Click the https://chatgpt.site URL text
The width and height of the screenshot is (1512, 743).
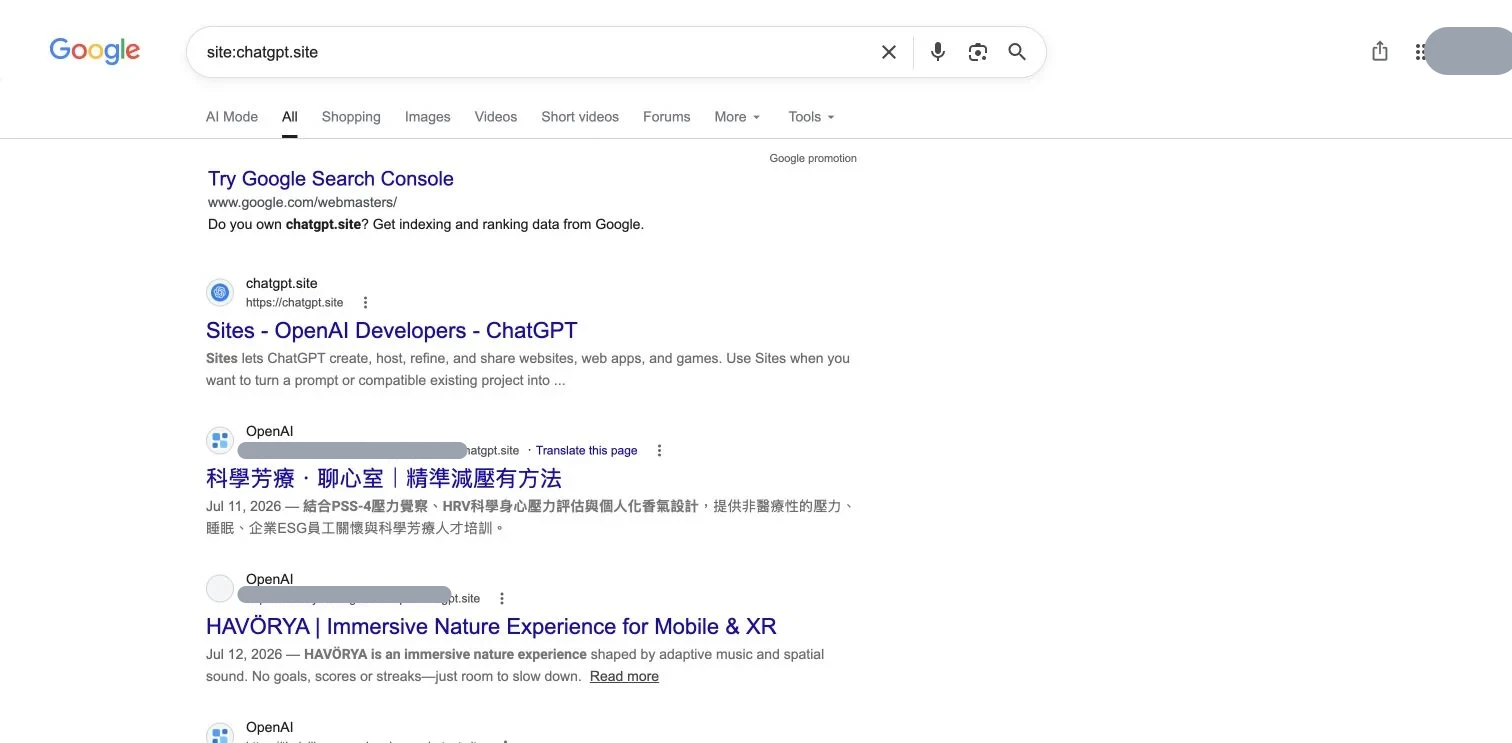click(x=294, y=302)
